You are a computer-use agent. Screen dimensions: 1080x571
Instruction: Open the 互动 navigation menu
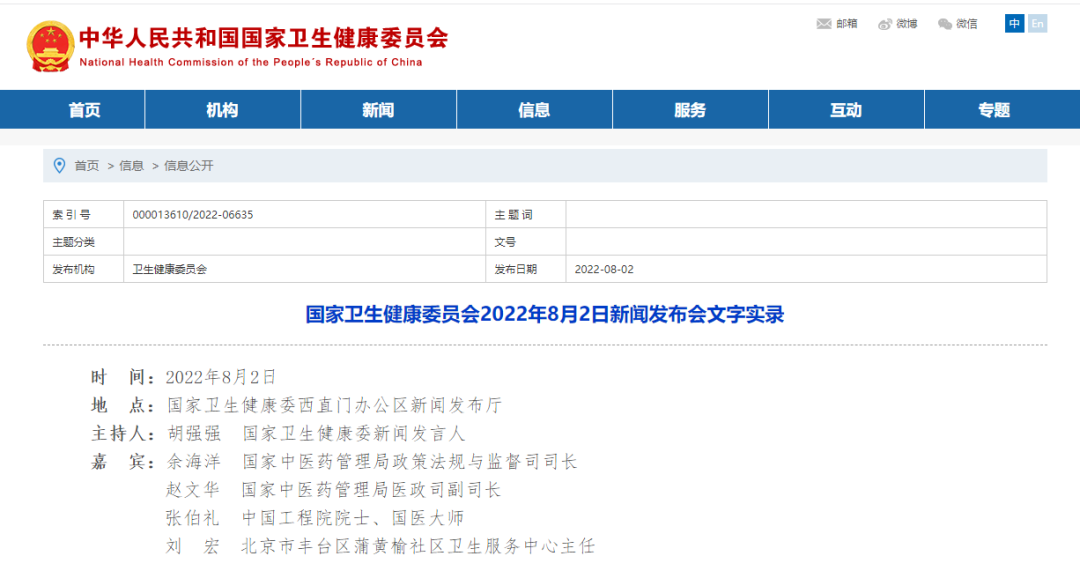pos(846,110)
